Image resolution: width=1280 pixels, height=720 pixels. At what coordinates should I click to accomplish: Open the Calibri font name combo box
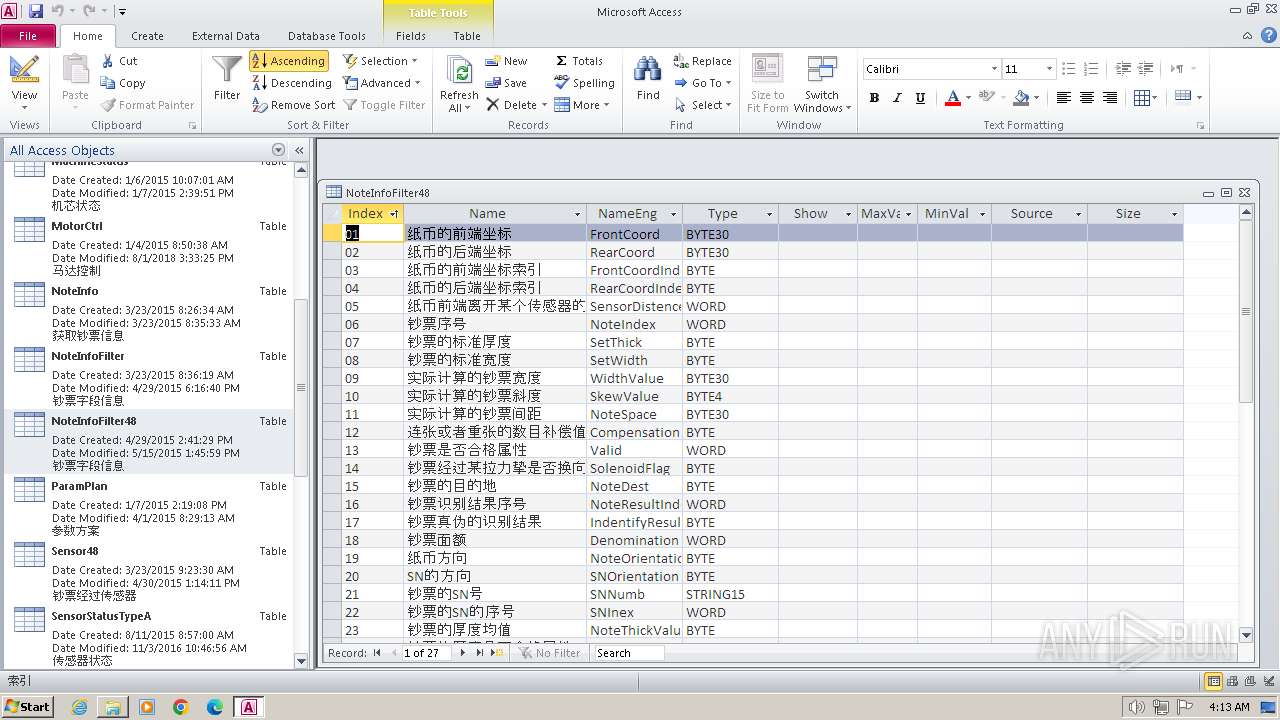[x=931, y=69]
